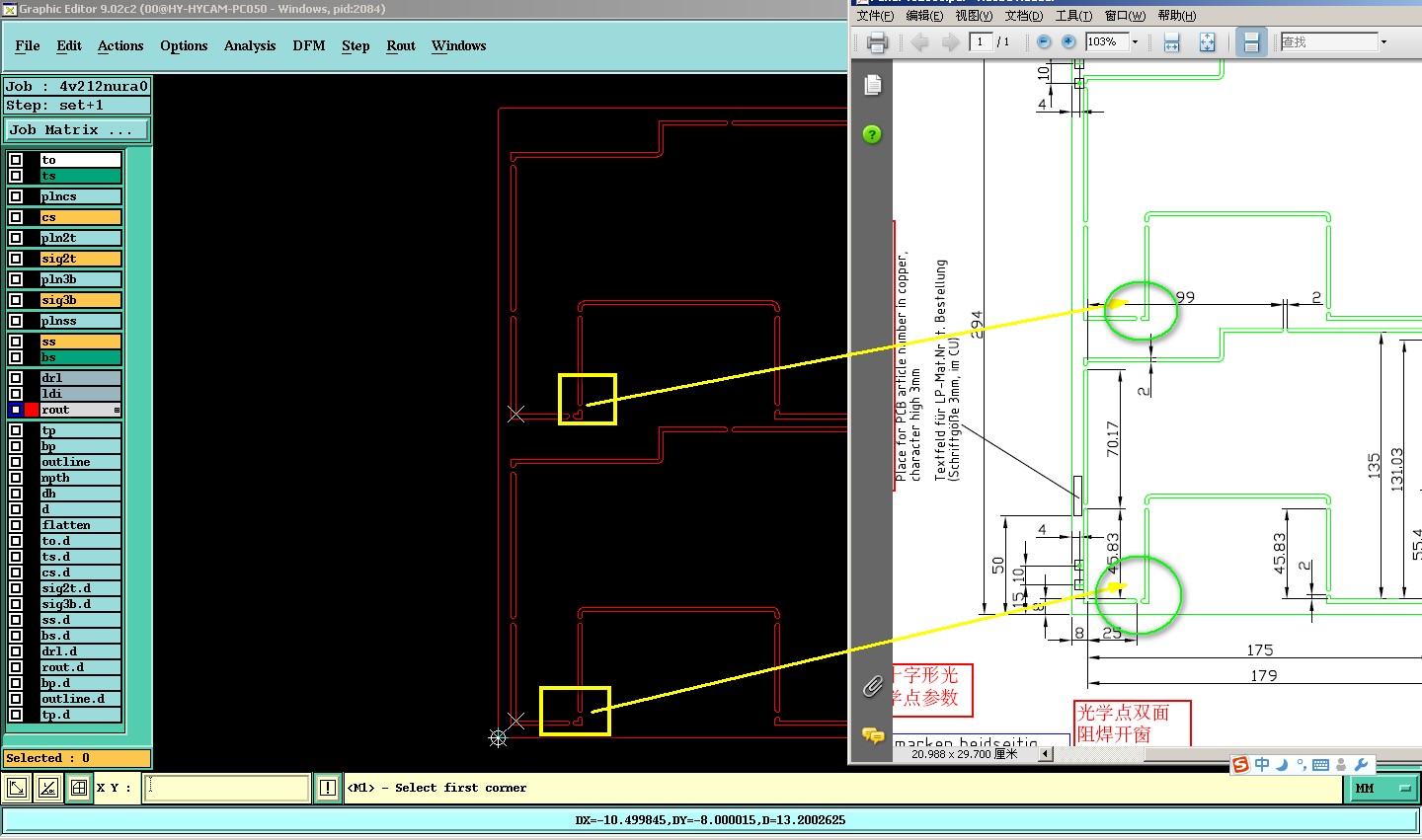The height and width of the screenshot is (840, 1422).
Task: Go to previous page in PDF reader
Action: pyautogui.click(x=920, y=42)
